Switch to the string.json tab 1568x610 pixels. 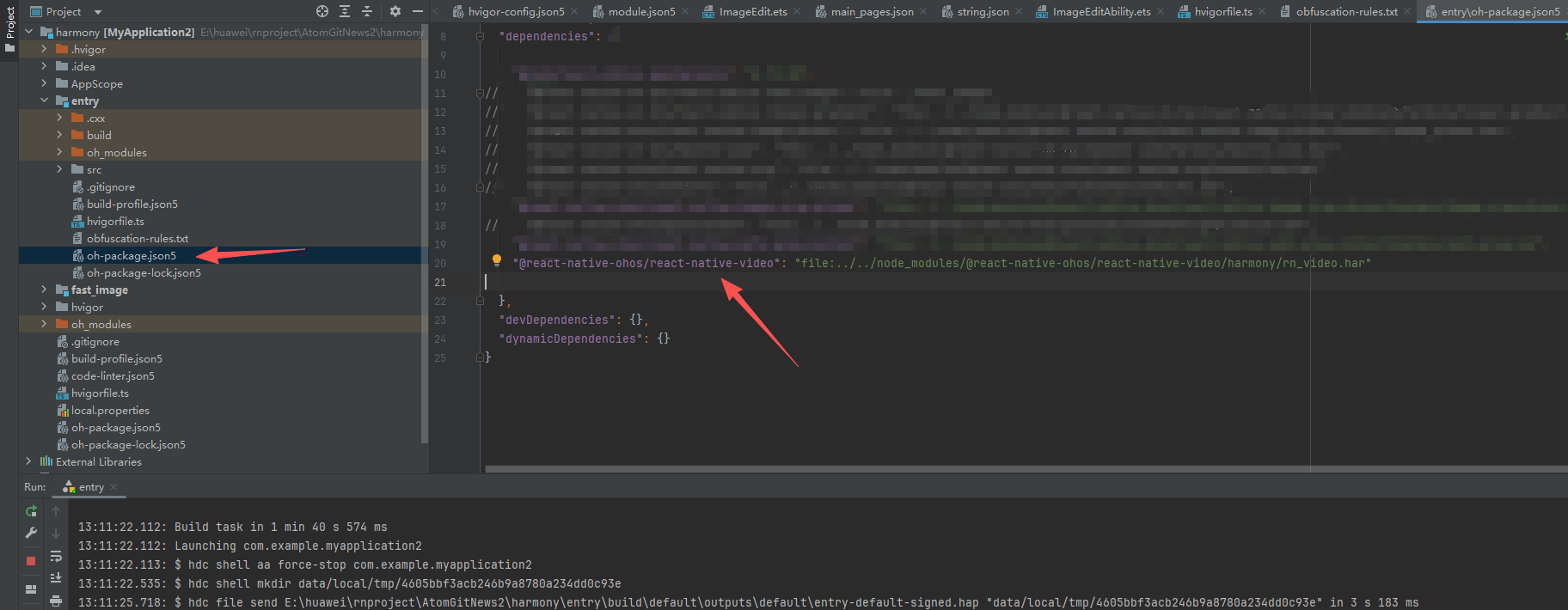pyautogui.click(x=983, y=12)
